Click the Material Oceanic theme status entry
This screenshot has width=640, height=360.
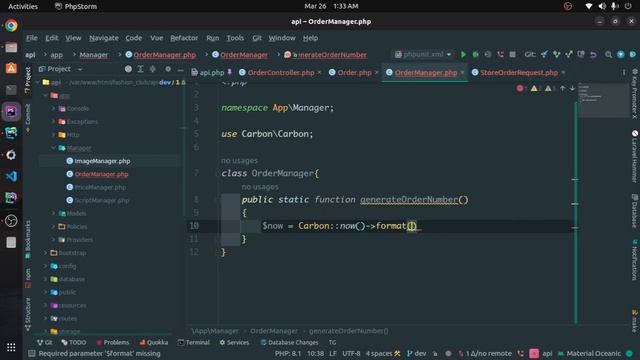[589, 353]
